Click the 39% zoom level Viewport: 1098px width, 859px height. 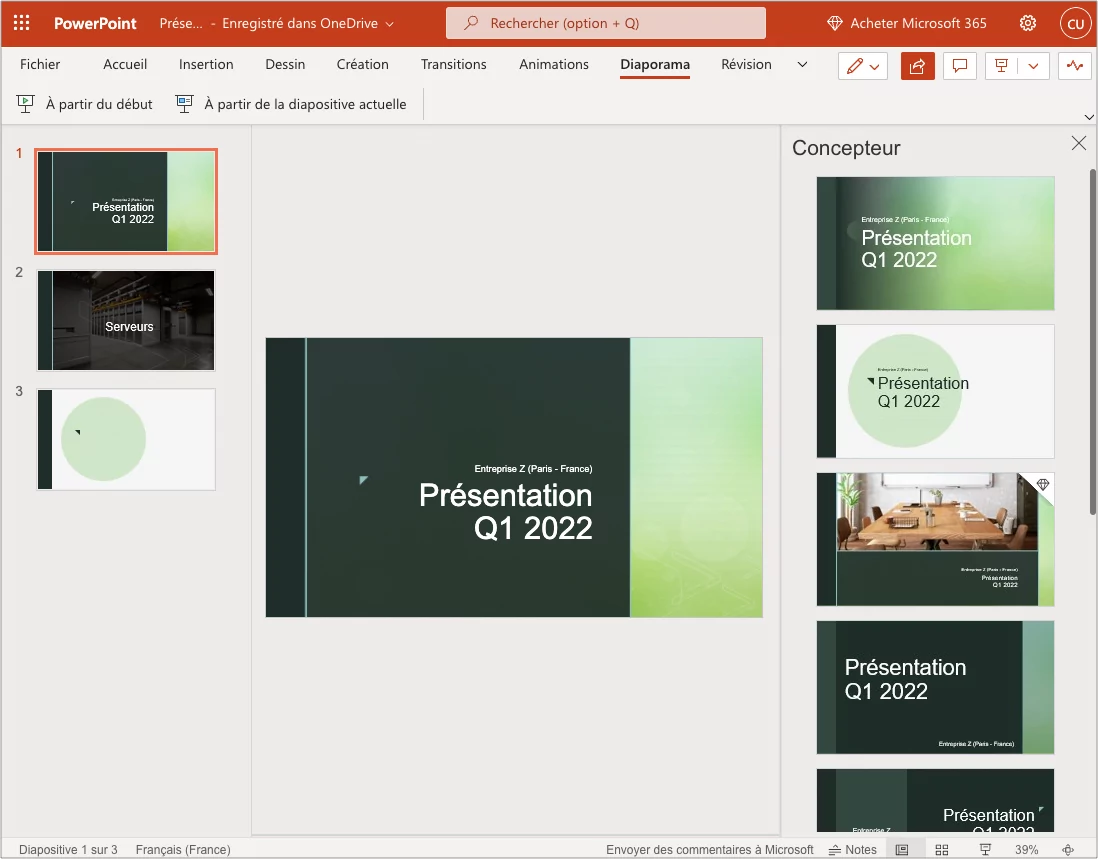(1027, 849)
